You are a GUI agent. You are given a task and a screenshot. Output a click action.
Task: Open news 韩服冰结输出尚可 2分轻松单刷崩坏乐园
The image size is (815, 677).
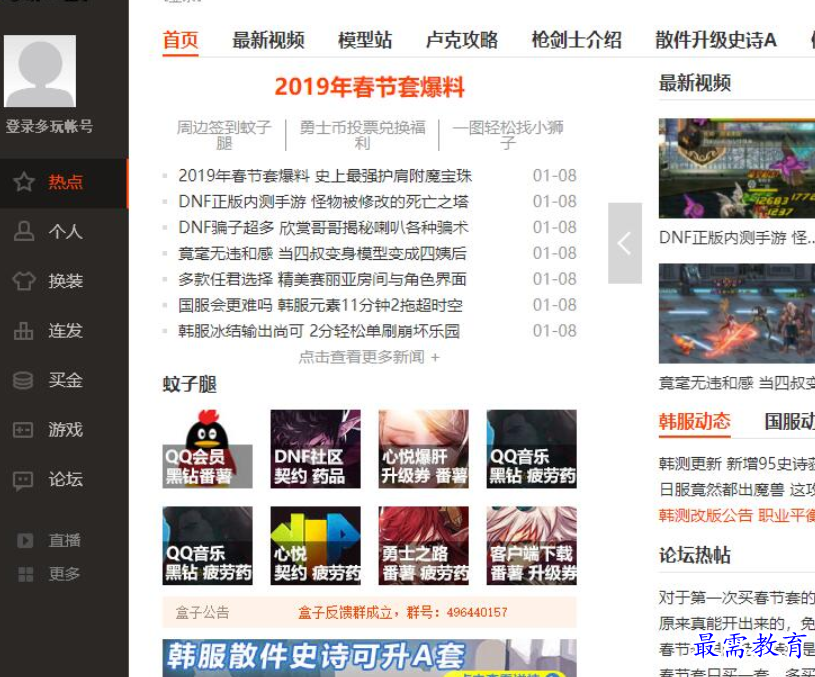[x=319, y=331]
